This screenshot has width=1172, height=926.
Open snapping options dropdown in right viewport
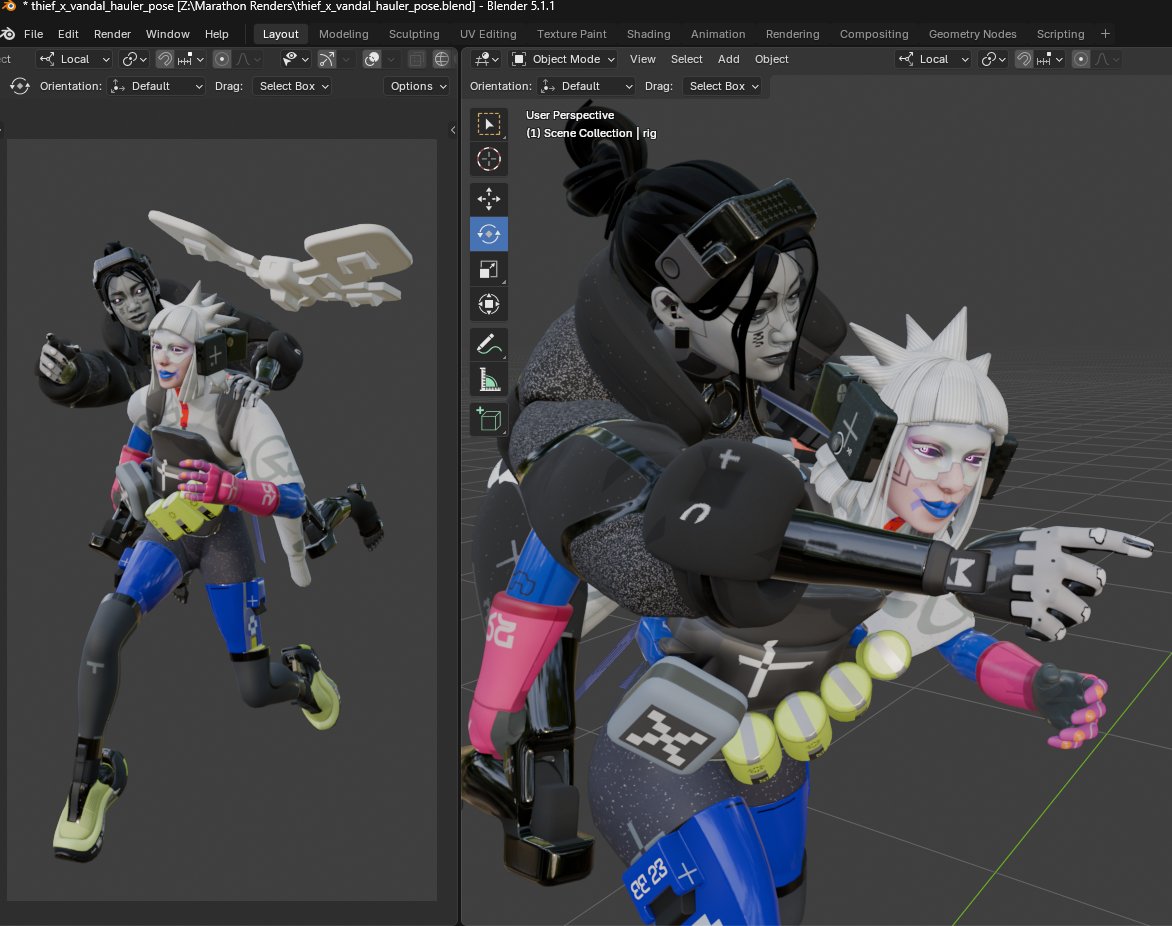coord(1050,59)
